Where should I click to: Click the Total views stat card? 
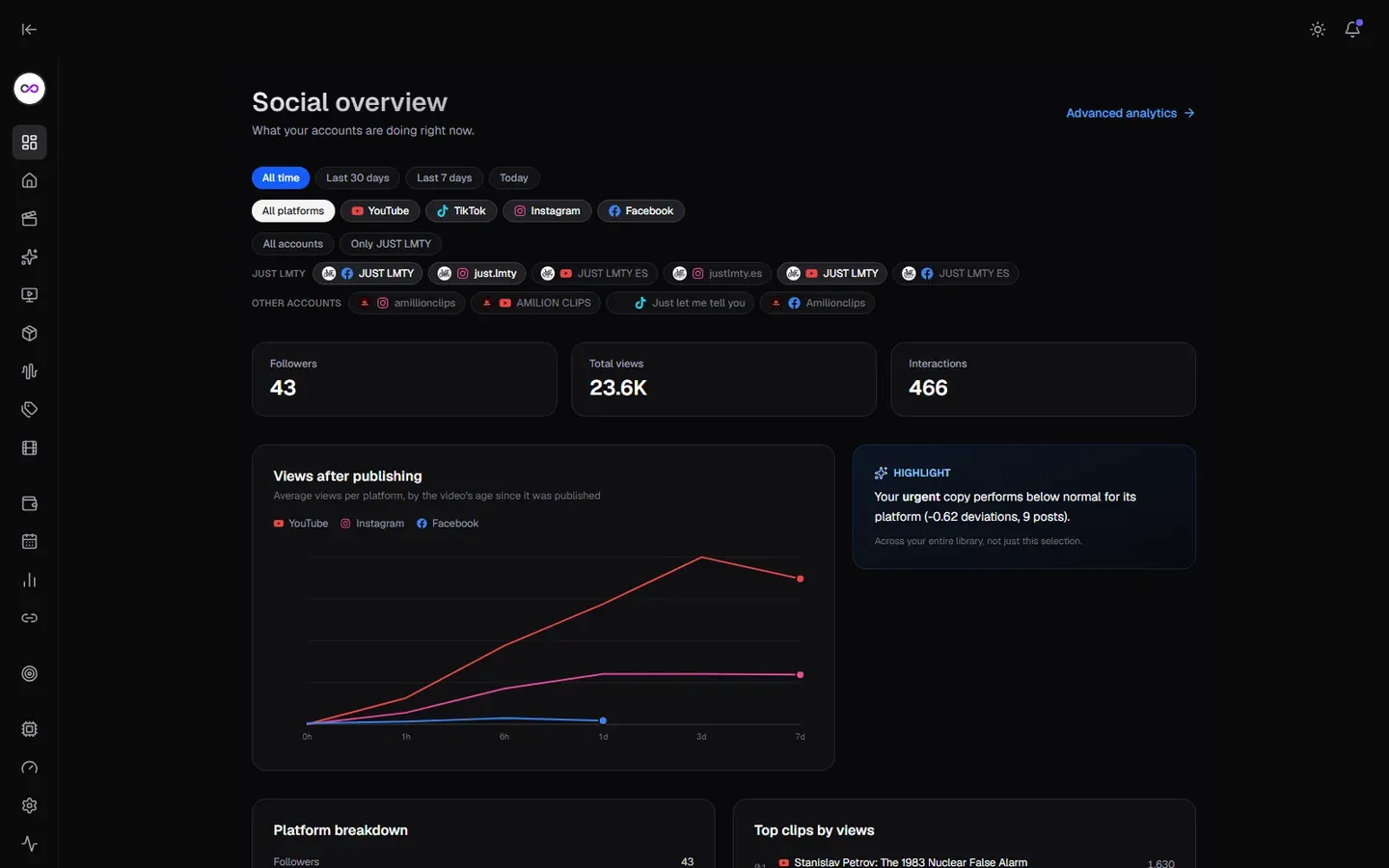coord(723,379)
